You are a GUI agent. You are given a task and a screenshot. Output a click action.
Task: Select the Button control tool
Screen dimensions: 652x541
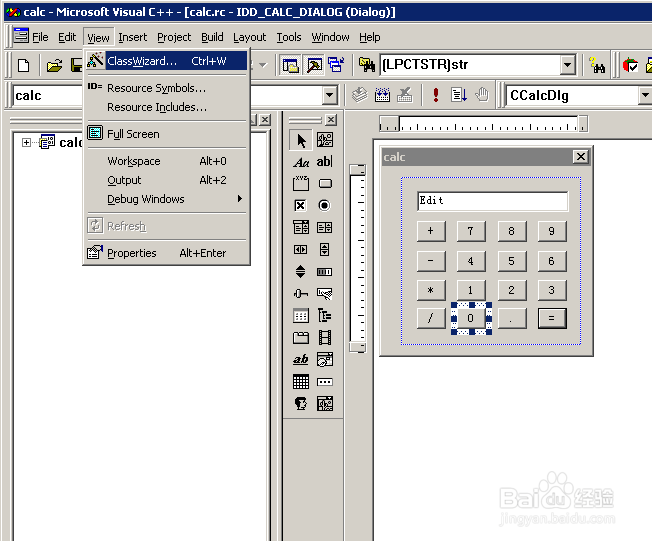[x=325, y=183]
